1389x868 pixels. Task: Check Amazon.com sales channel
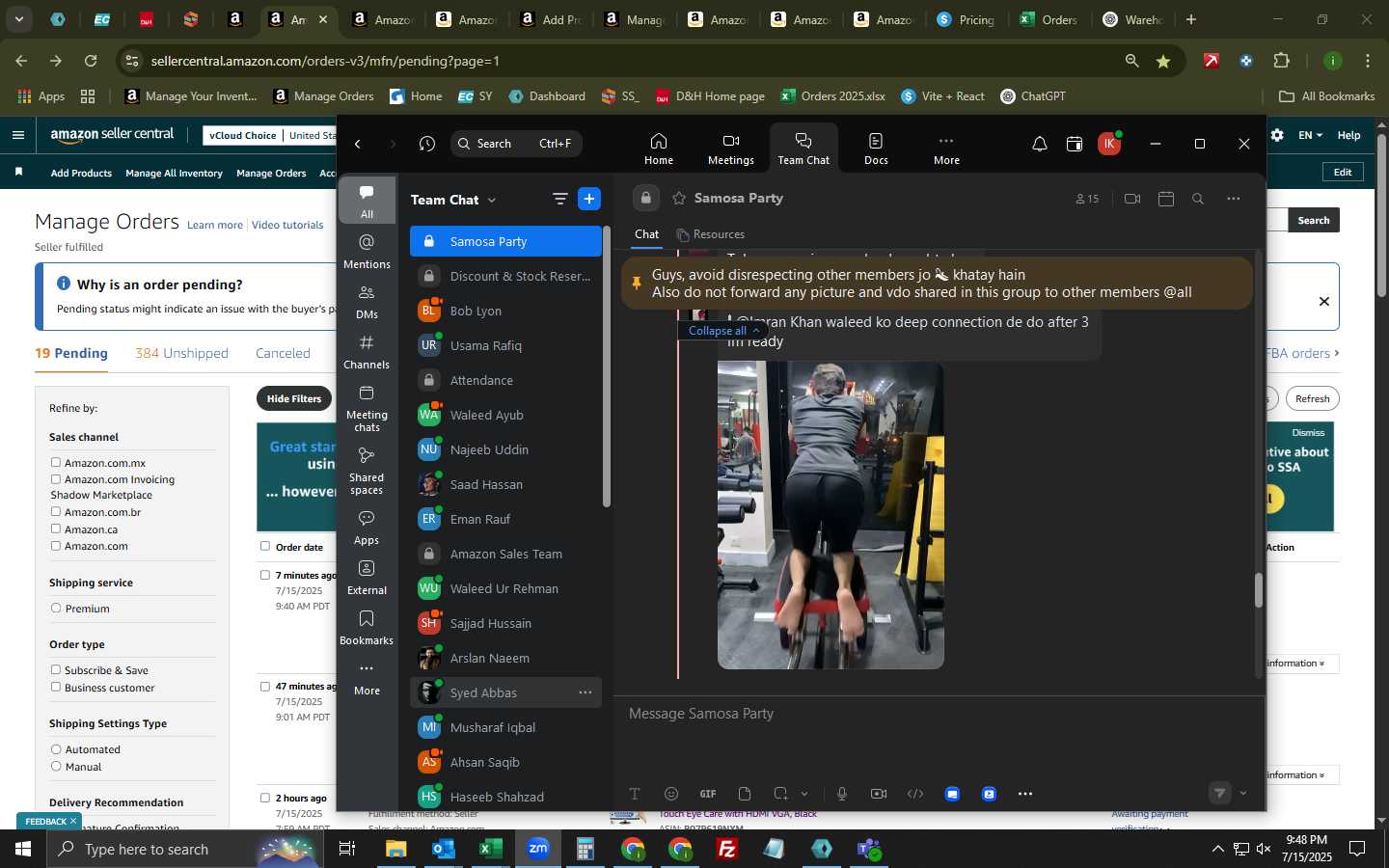click(56, 546)
